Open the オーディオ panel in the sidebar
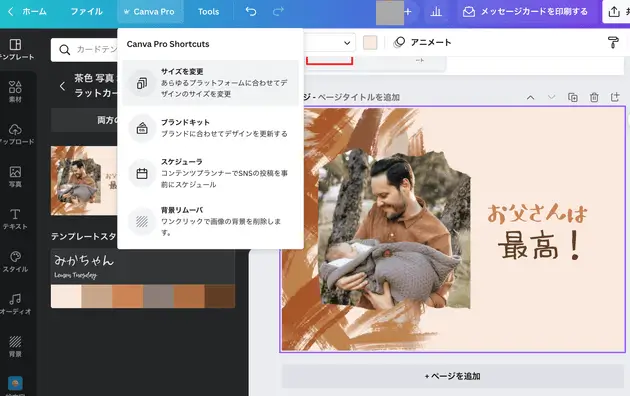 tap(15, 304)
